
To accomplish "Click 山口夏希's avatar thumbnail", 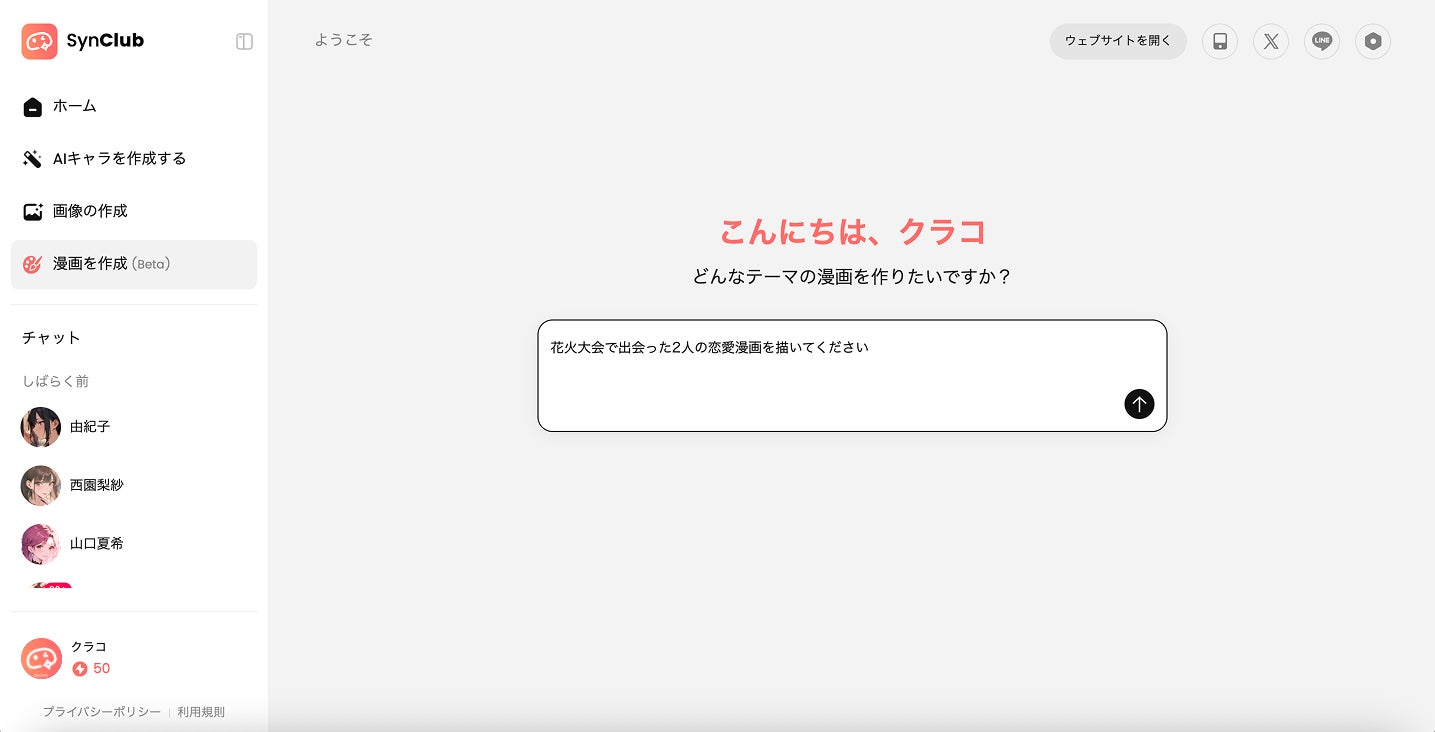I will 41,544.
